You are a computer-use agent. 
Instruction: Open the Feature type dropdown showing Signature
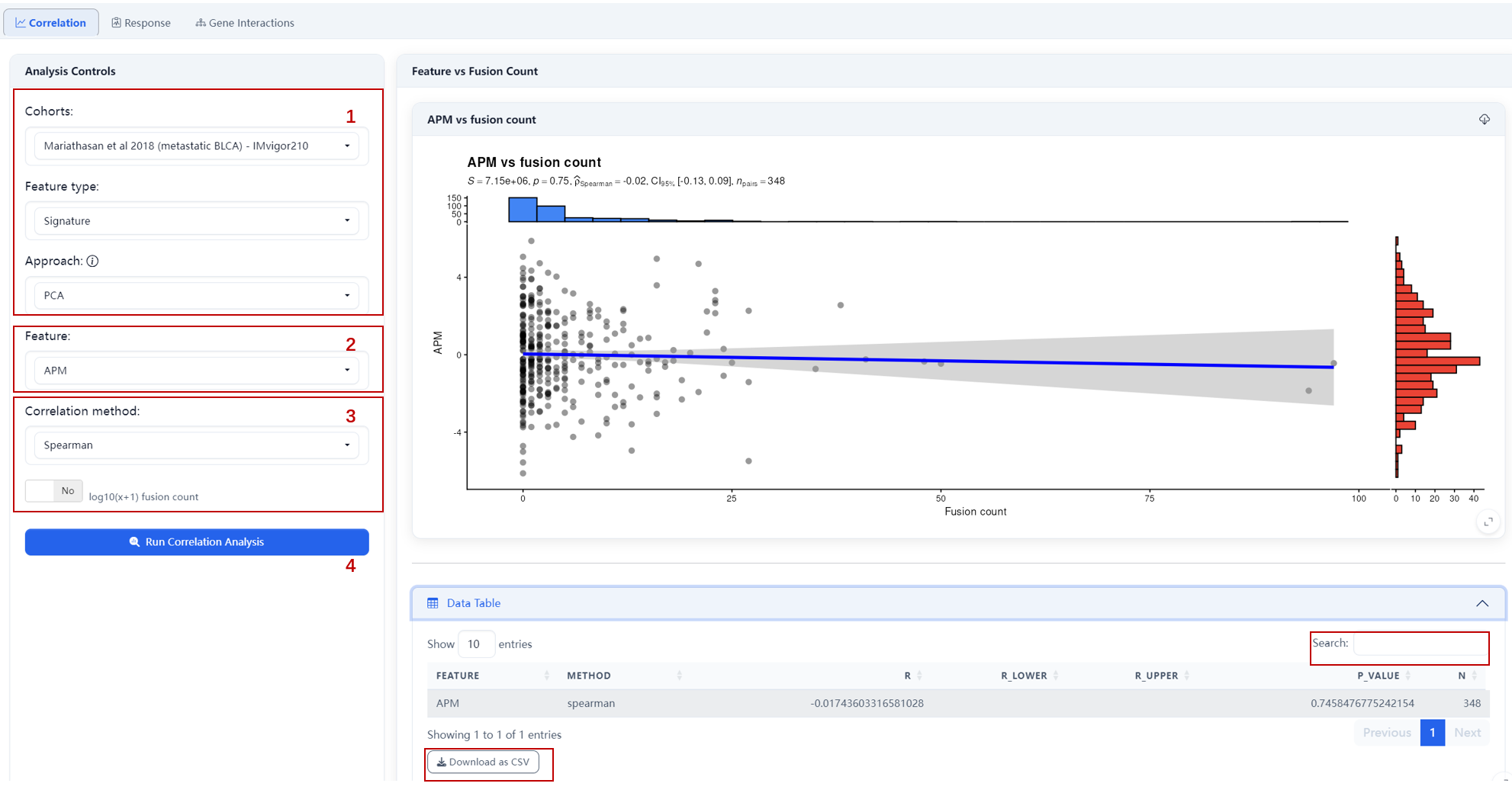pos(197,220)
